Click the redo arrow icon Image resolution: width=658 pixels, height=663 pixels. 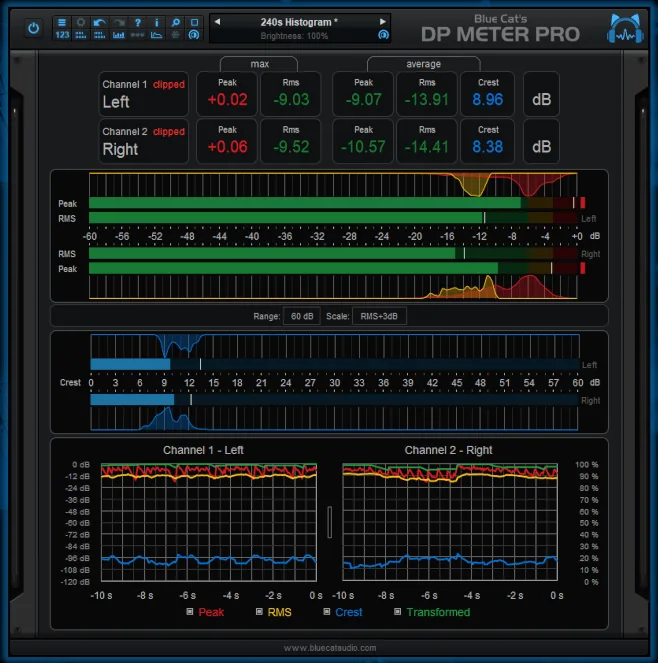(x=119, y=22)
